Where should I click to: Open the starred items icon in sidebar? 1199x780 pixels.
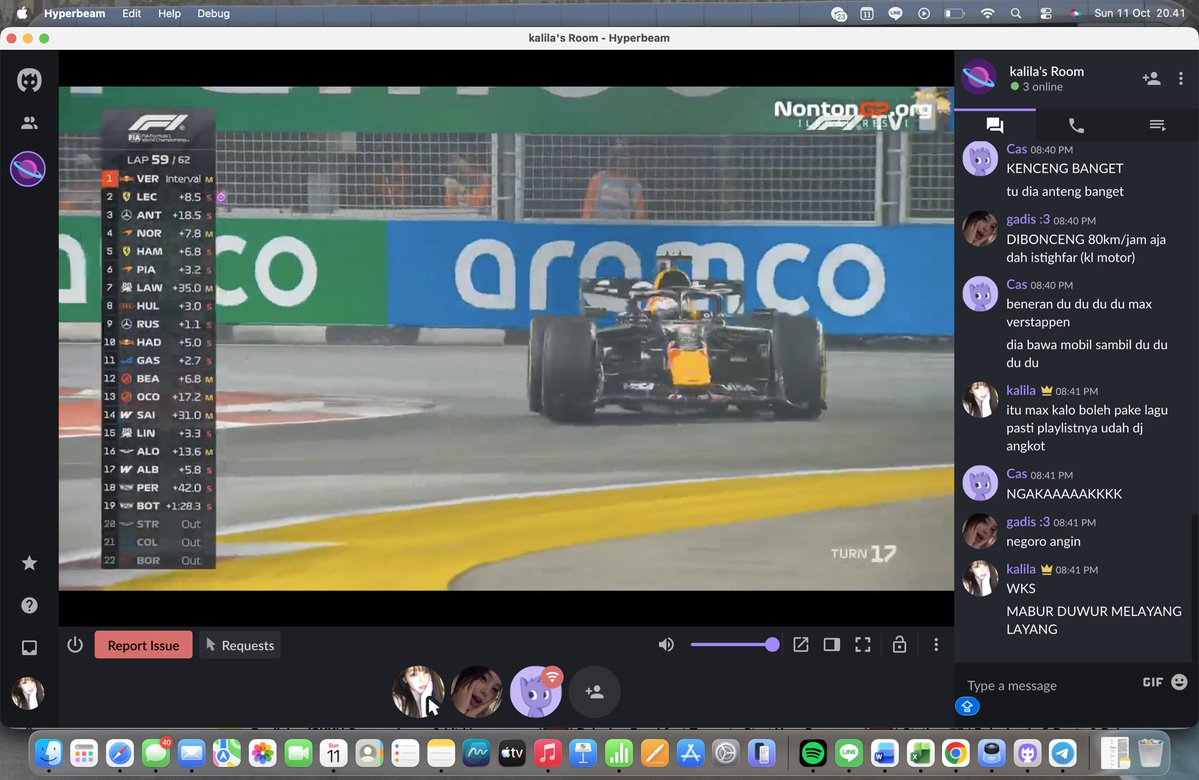[29, 563]
